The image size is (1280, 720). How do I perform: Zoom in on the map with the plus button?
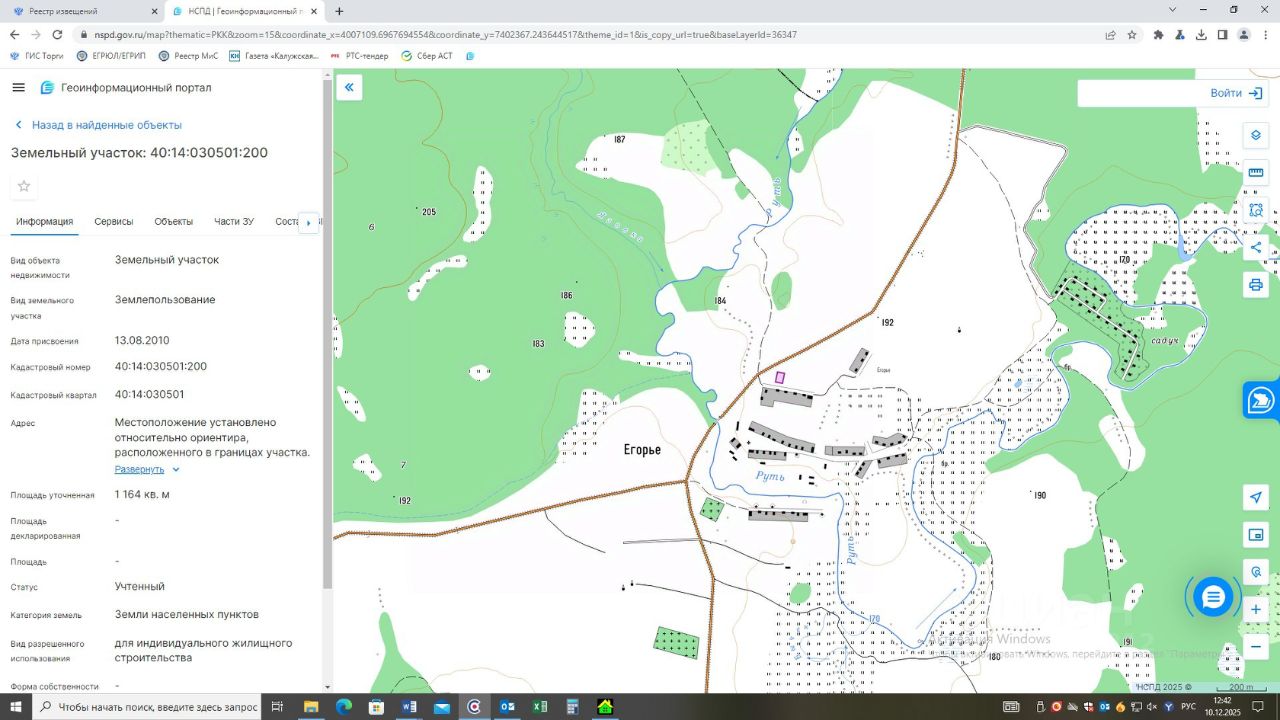click(x=1256, y=610)
